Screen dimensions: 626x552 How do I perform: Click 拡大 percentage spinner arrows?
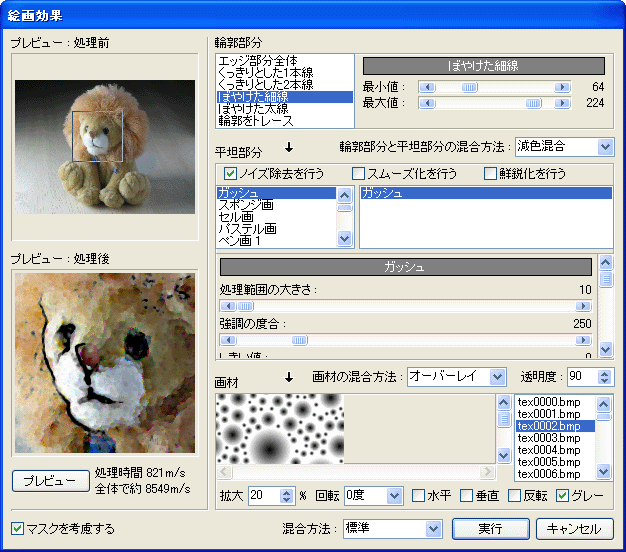pyautogui.click(x=286, y=496)
